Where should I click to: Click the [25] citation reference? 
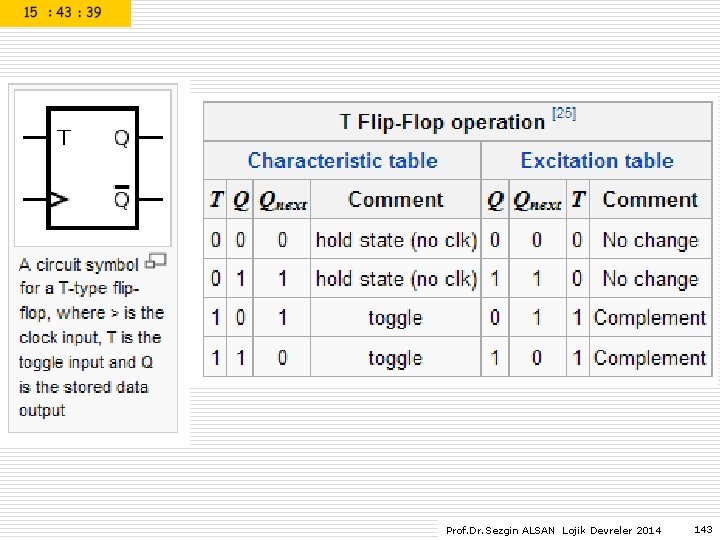564,113
